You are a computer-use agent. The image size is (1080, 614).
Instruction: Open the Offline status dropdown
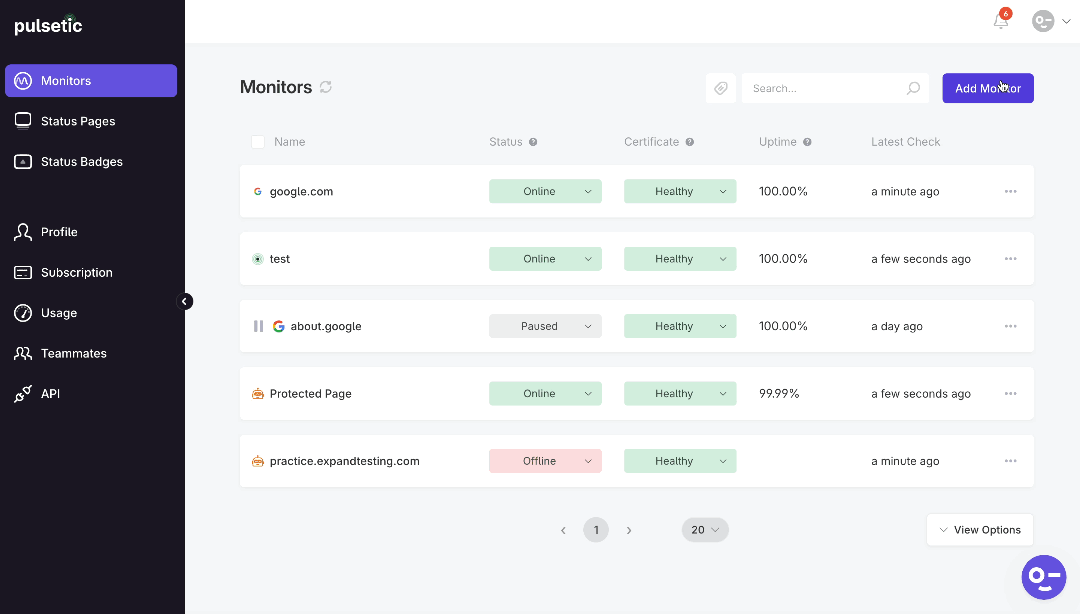(x=545, y=461)
